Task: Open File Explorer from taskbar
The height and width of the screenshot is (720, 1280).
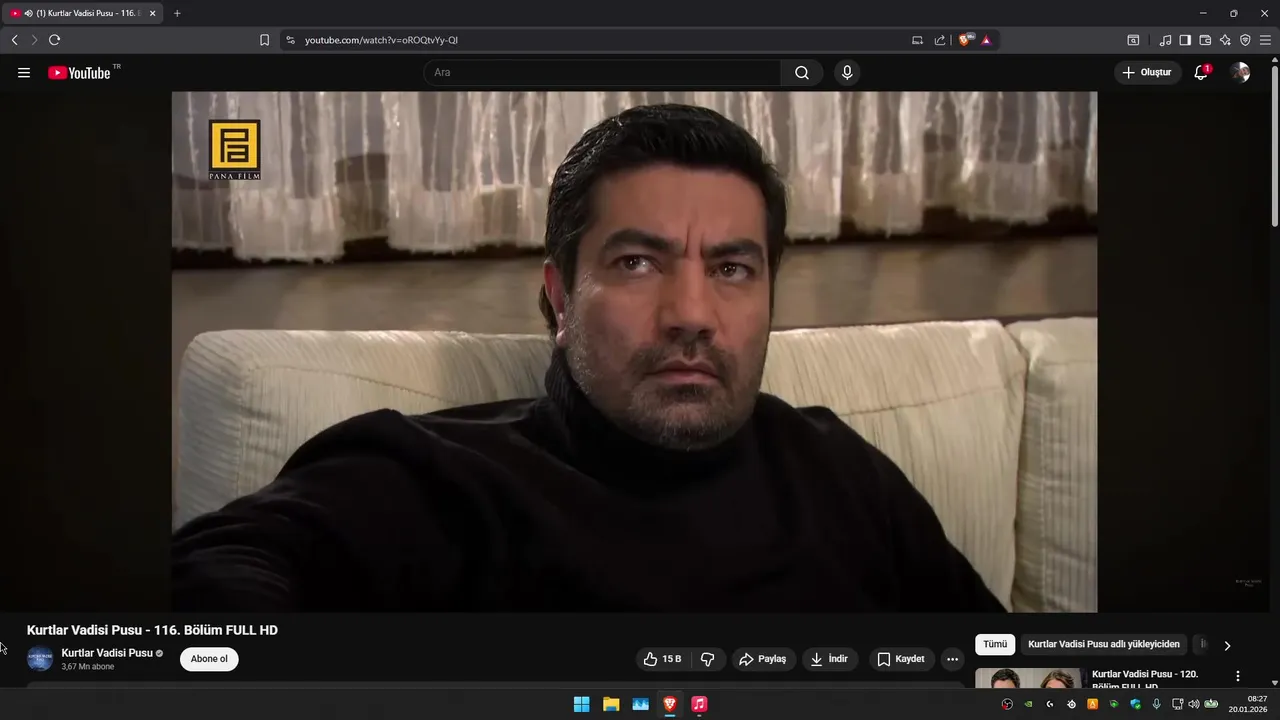Action: pyautogui.click(x=611, y=704)
